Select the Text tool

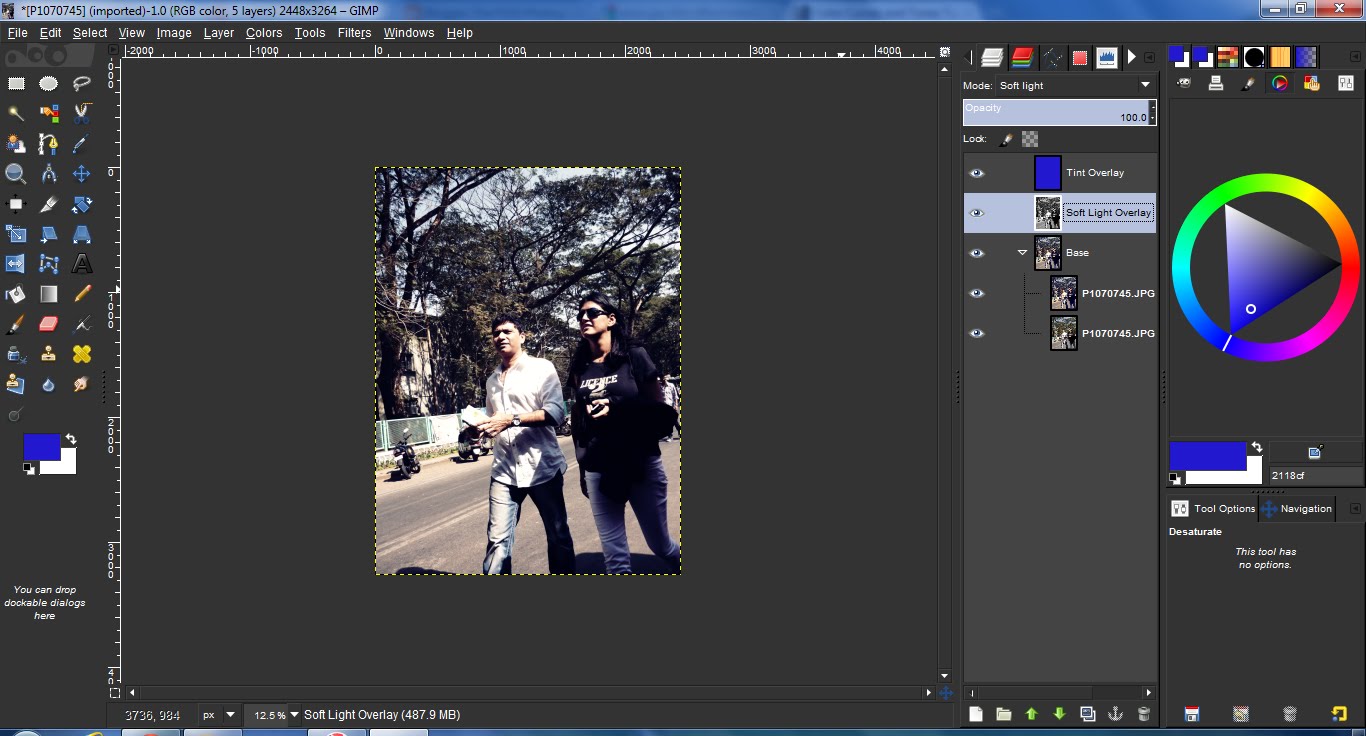[x=81, y=263]
